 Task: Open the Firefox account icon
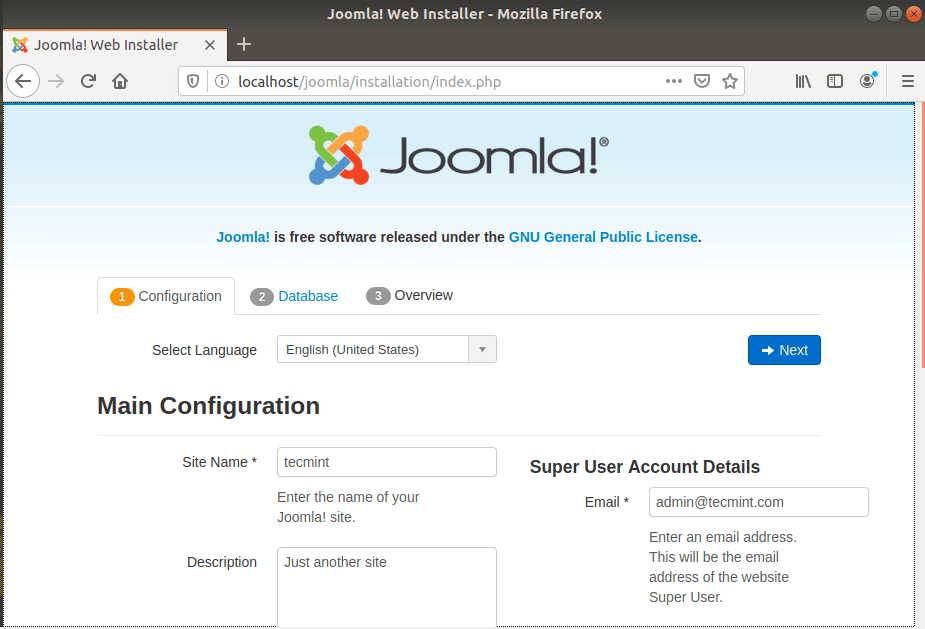[867, 81]
